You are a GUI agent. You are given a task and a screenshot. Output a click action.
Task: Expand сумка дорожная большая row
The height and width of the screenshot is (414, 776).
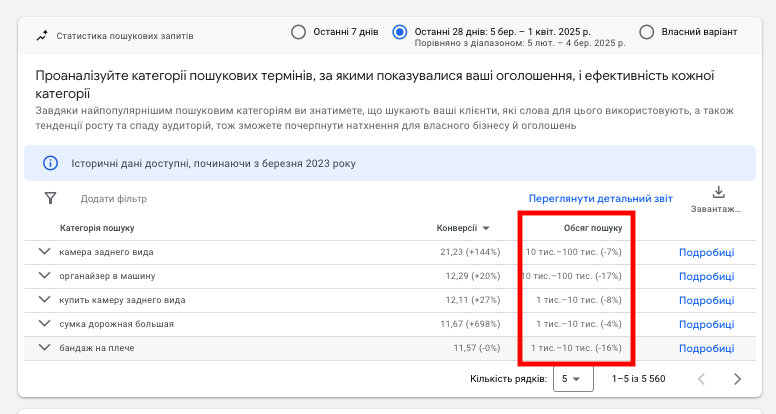pyautogui.click(x=45, y=323)
